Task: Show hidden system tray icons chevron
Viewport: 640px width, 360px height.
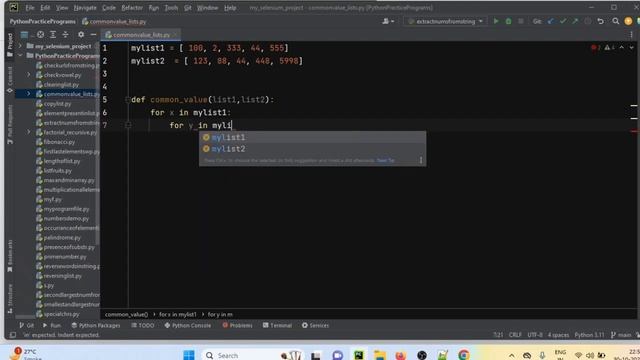Action: click(511, 356)
